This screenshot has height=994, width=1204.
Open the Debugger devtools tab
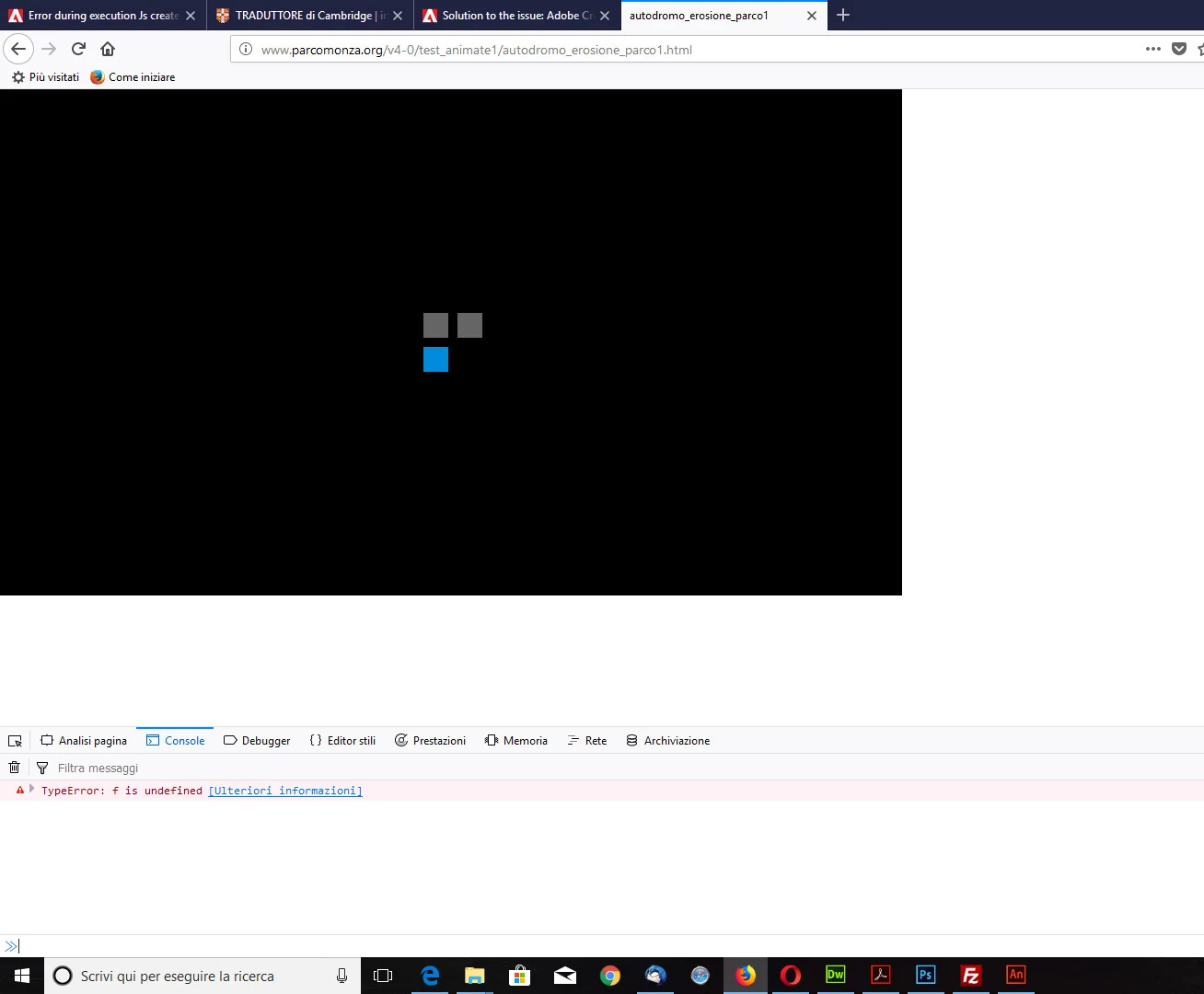click(x=257, y=741)
